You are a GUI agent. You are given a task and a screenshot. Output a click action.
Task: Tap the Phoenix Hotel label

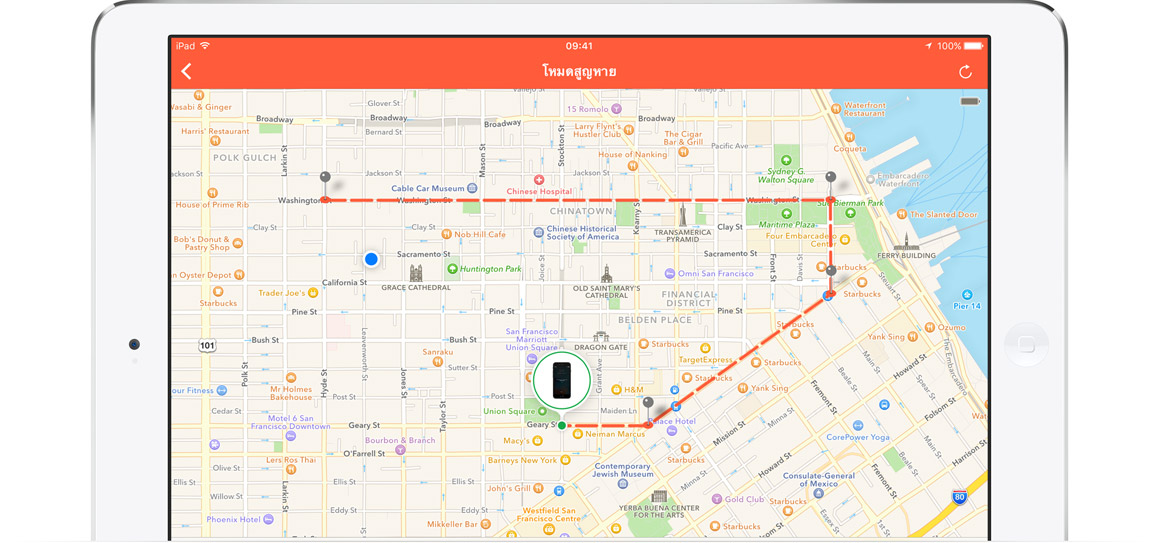(233, 519)
